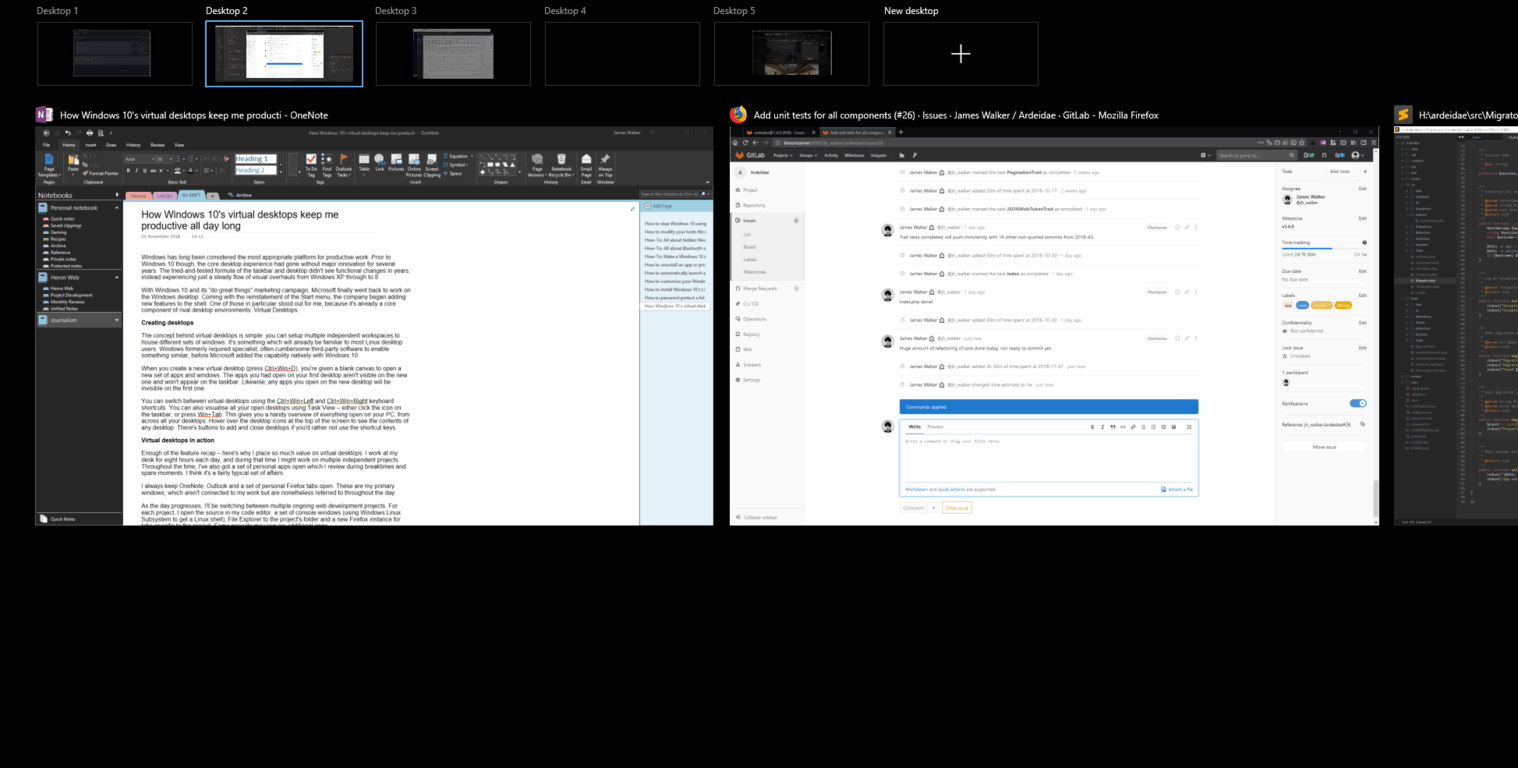Click the Bold icon in the GitLab comment toolbar
This screenshot has width=1518, height=768.
1093,427
